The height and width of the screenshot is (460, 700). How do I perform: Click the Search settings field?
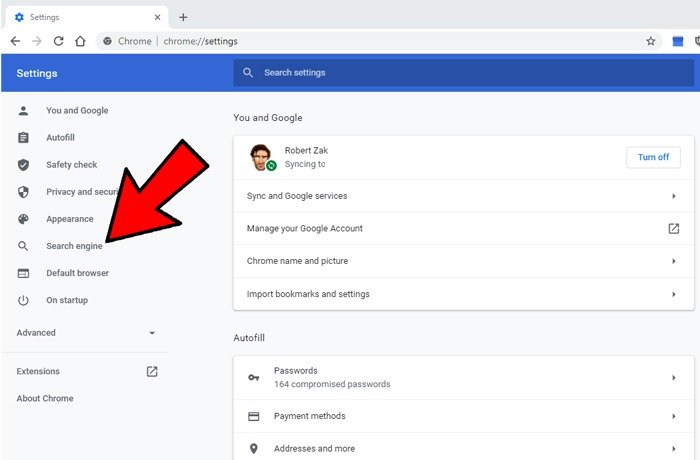click(460, 73)
